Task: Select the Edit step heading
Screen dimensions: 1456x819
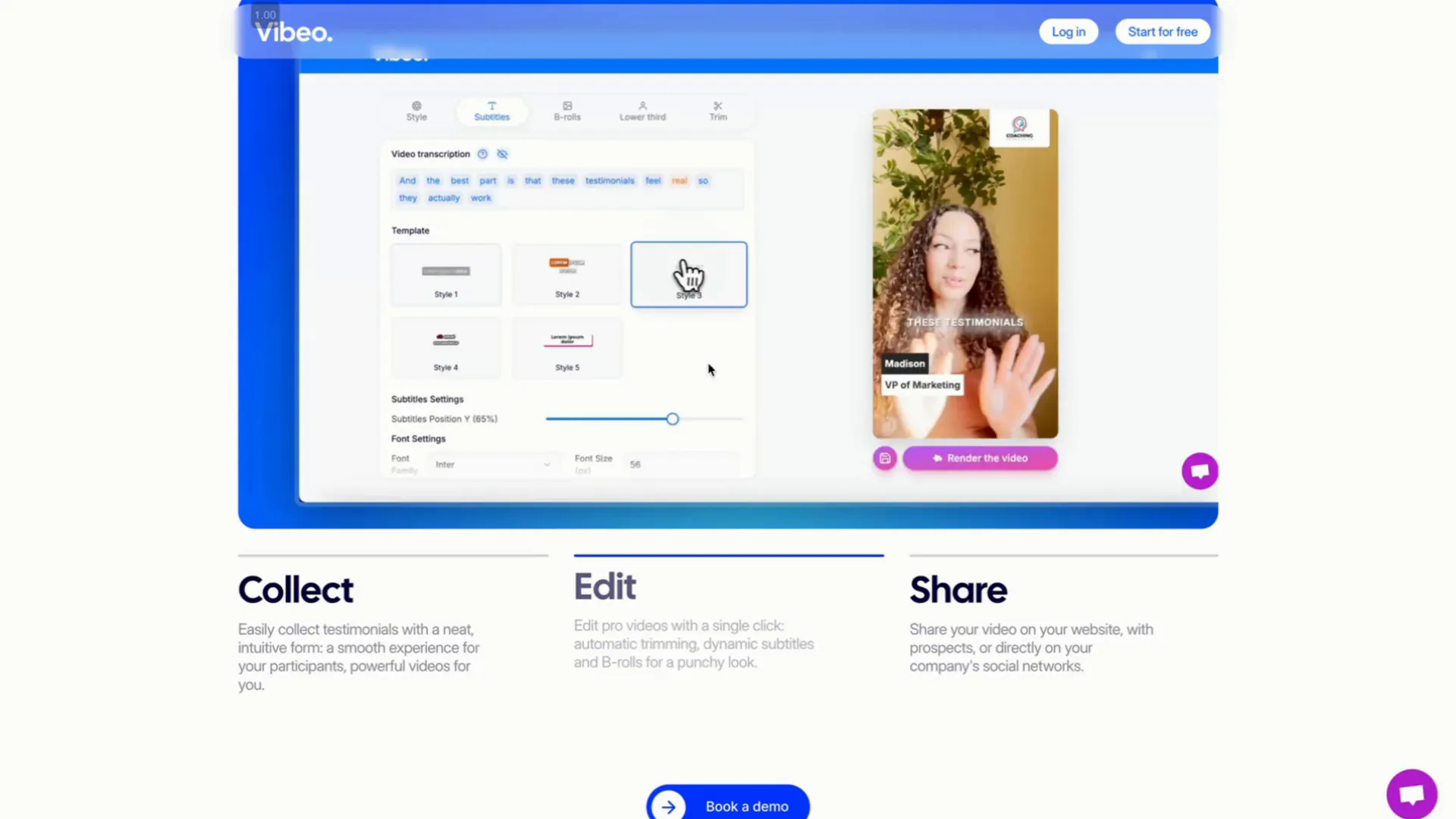Action: (604, 586)
